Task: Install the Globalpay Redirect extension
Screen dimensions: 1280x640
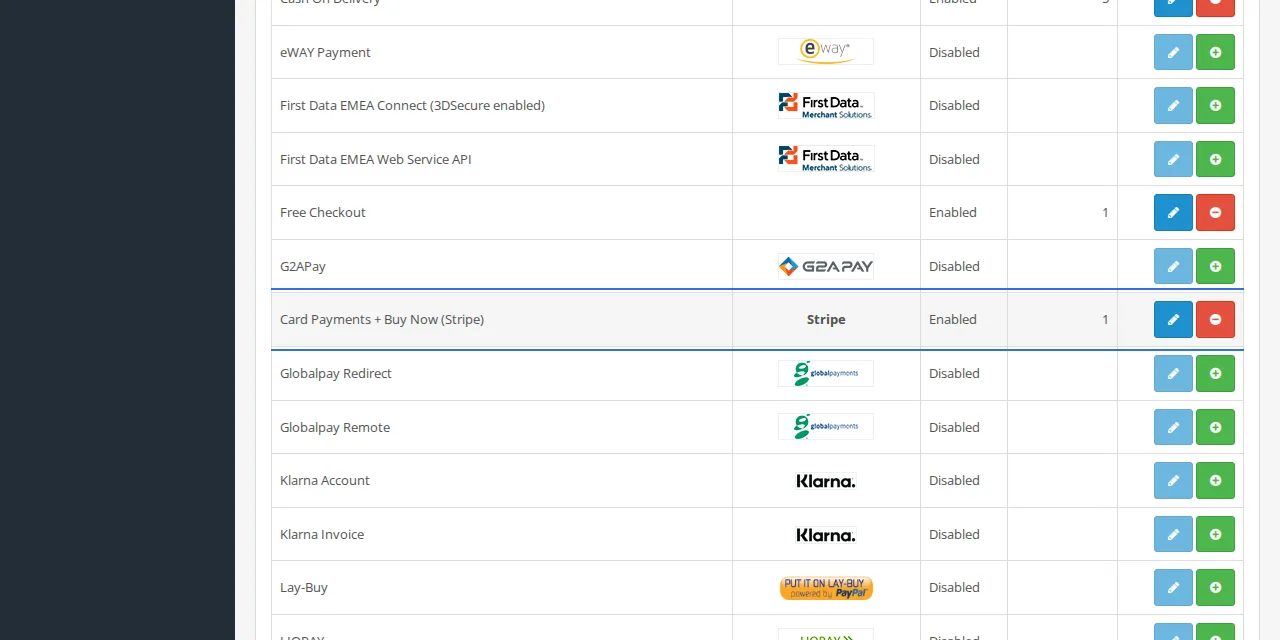Action: pos(1215,373)
